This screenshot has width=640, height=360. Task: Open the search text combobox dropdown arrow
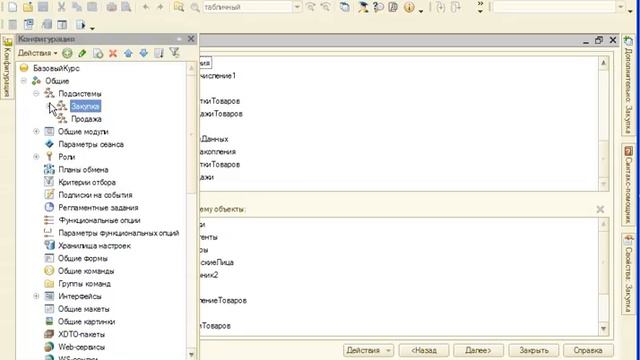tap(297, 7)
